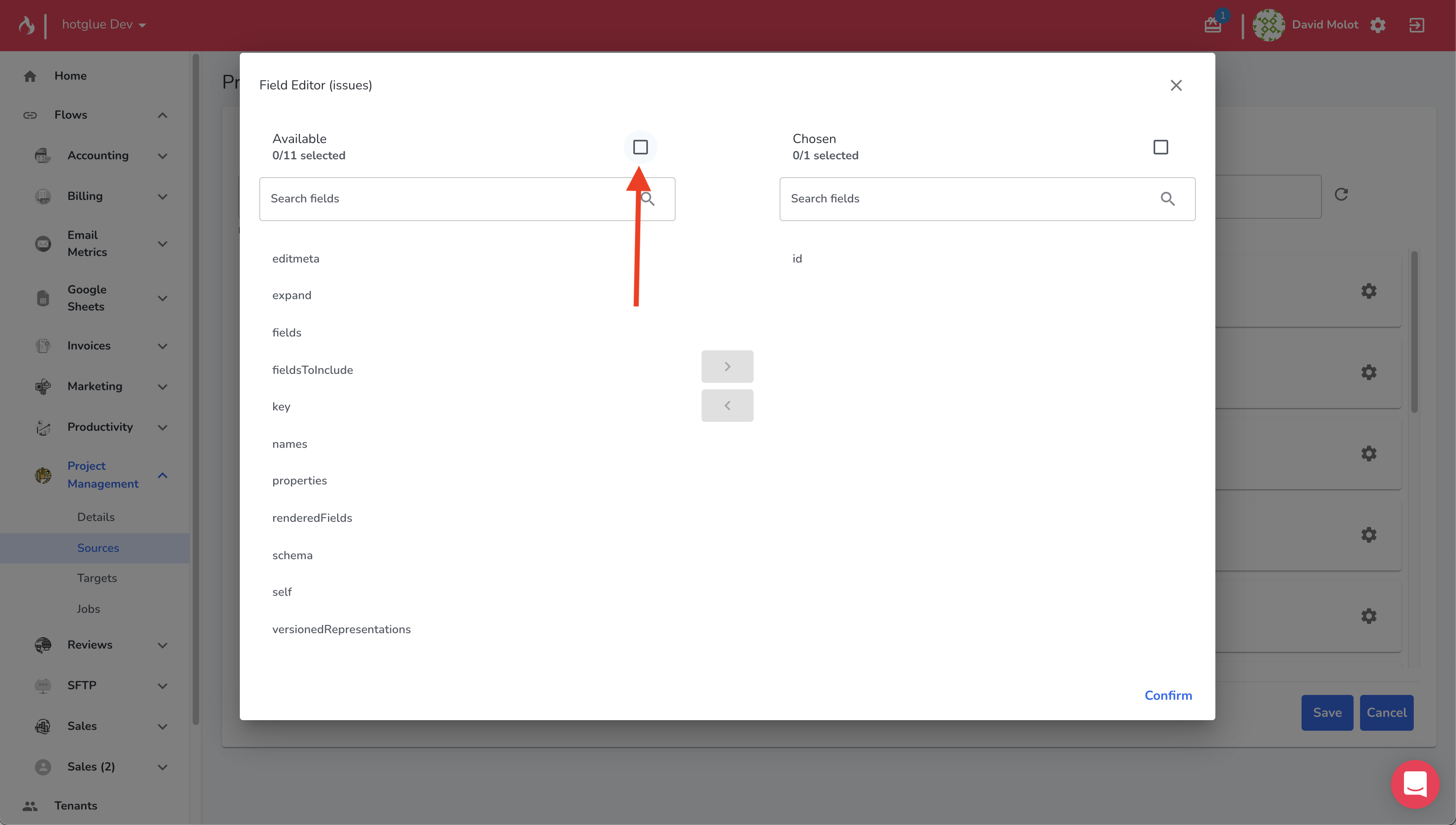Viewport: 1456px width, 825px height.
Task: Open settings gear beside David Molot
Action: click(x=1378, y=25)
